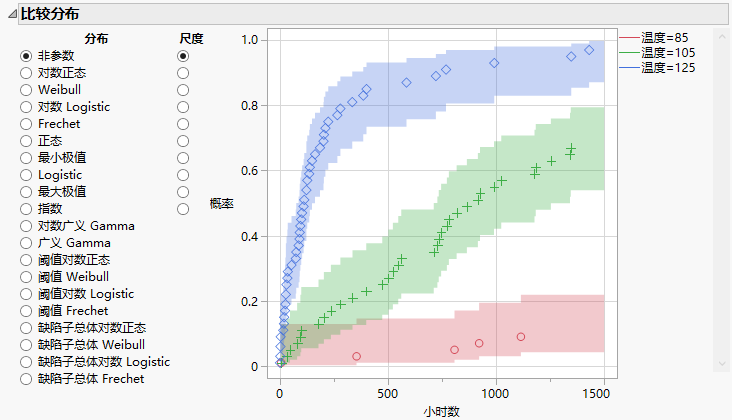Select the 阈值 Weibull distribution option

(x=26, y=277)
